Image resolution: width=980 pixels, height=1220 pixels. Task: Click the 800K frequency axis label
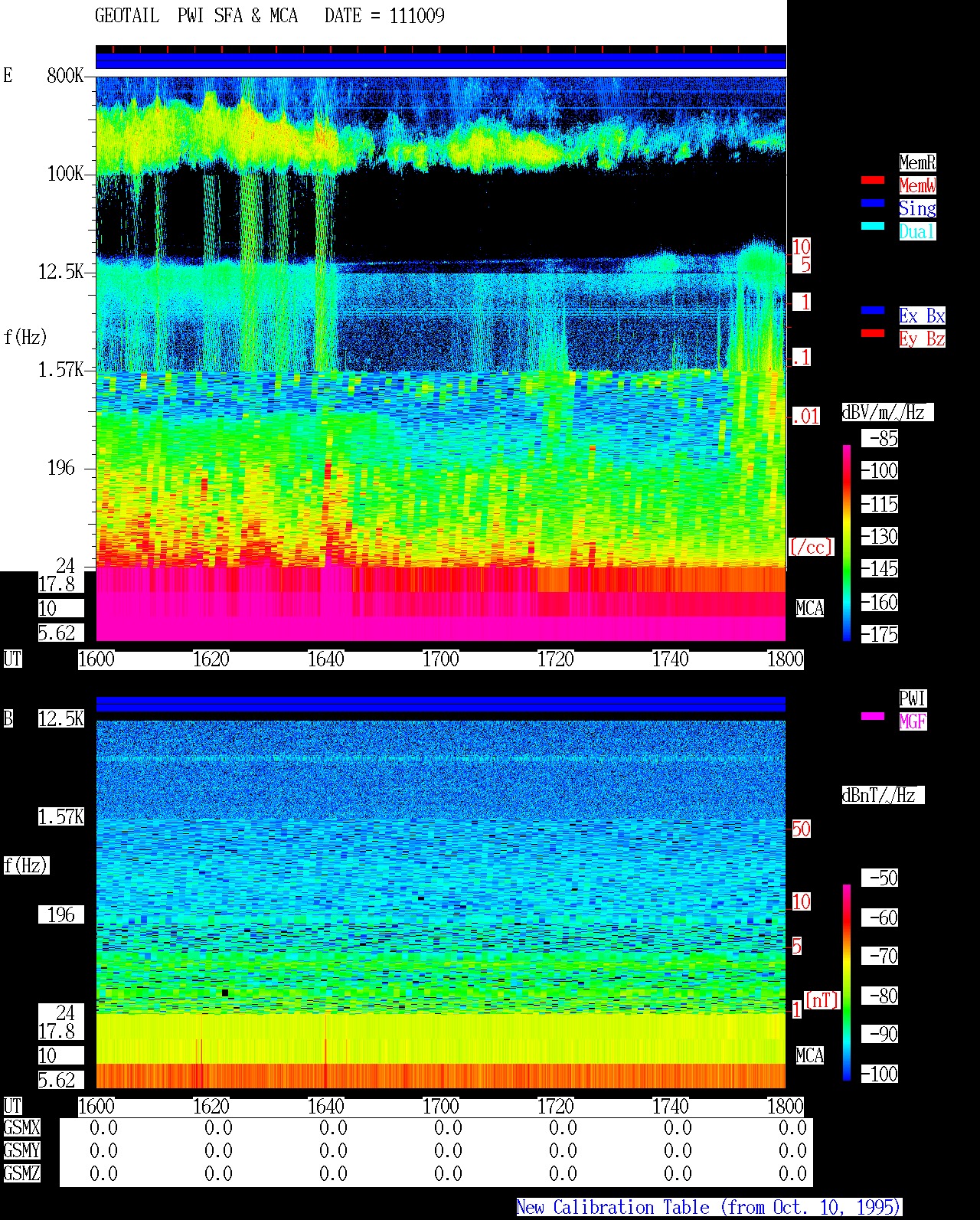(65, 76)
